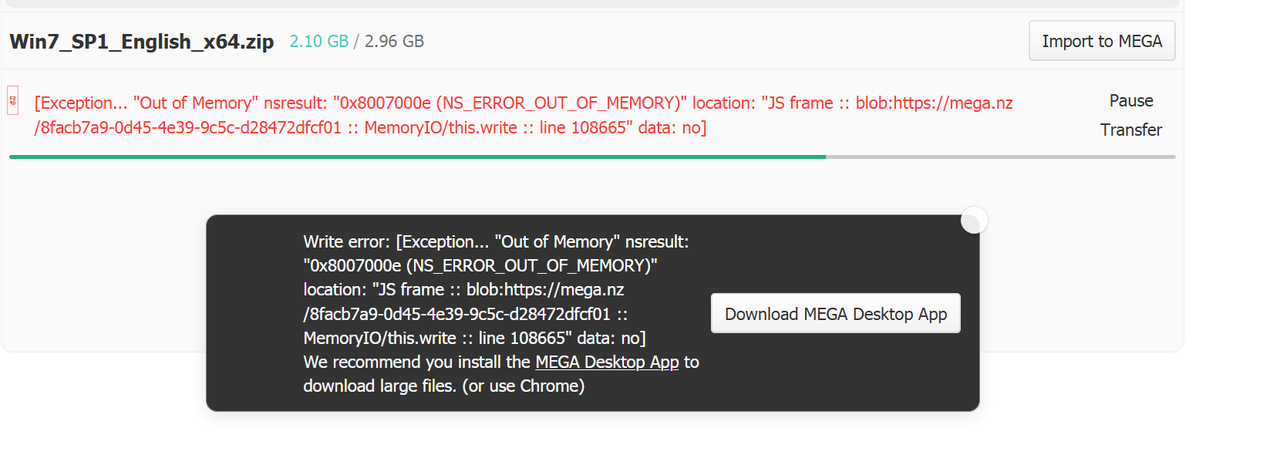Viewport: 1280px width, 462px height.
Task: Click the 2.96 GB total size
Action: click(394, 41)
